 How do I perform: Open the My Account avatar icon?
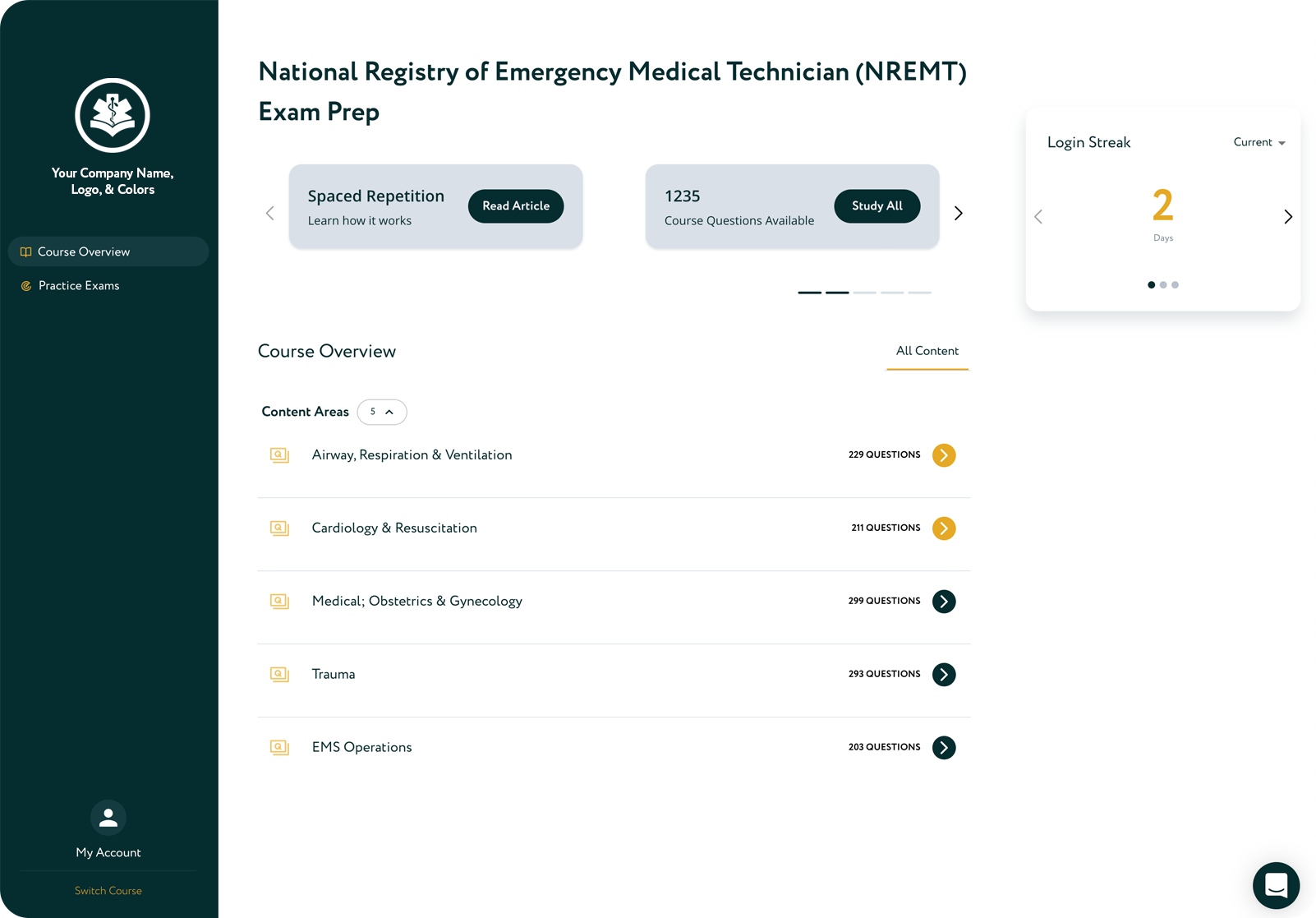pyautogui.click(x=108, y=818)
